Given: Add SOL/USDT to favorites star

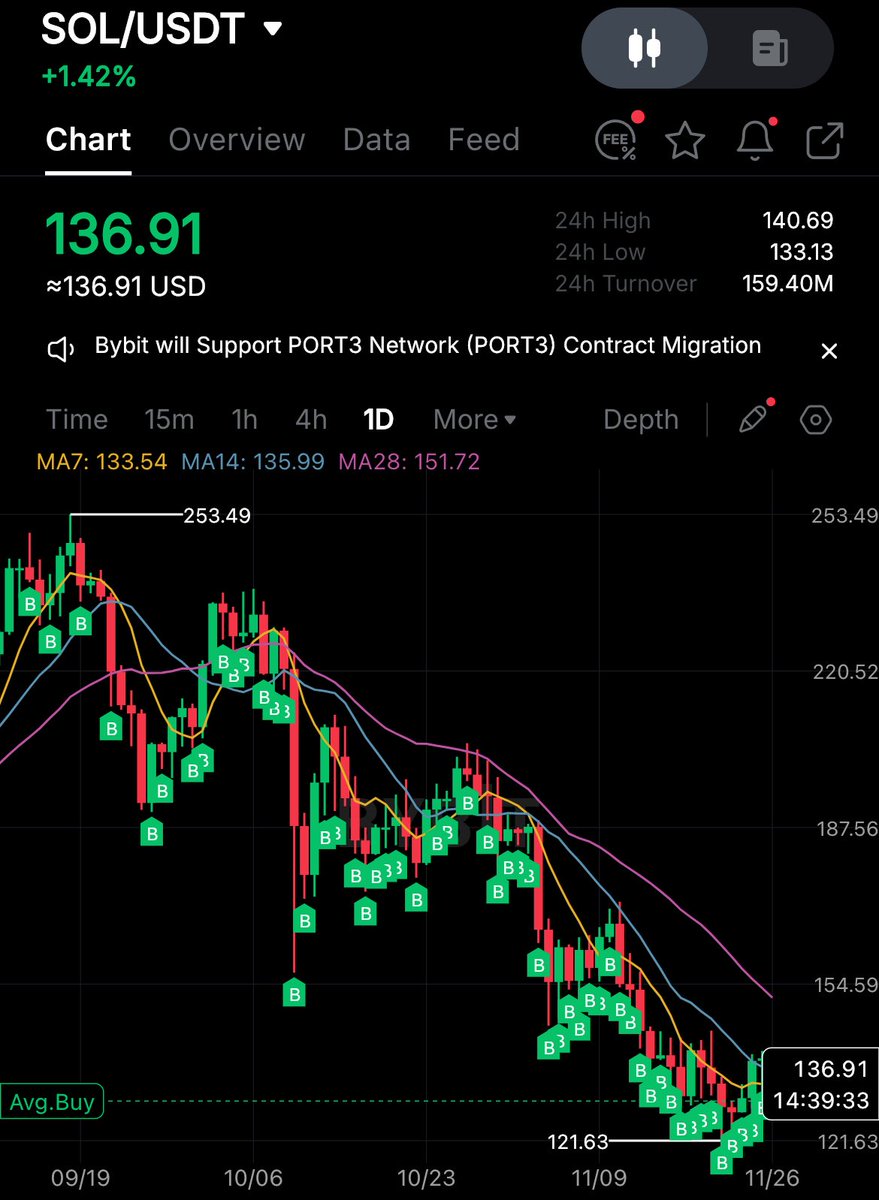Looking at the screenshot, I should [x=685, y=140].
